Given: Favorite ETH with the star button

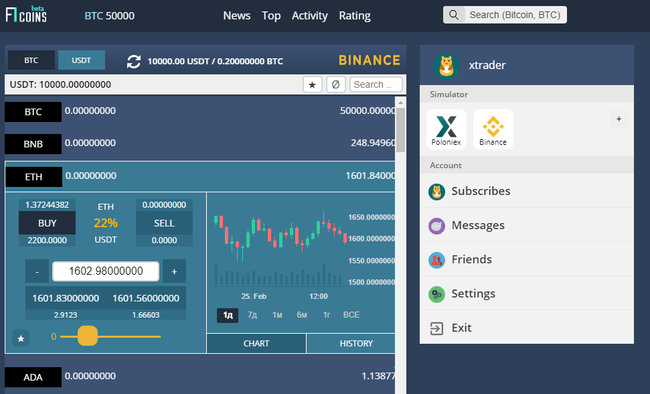Looking at the screenshot, I should [x=21, y=338].
